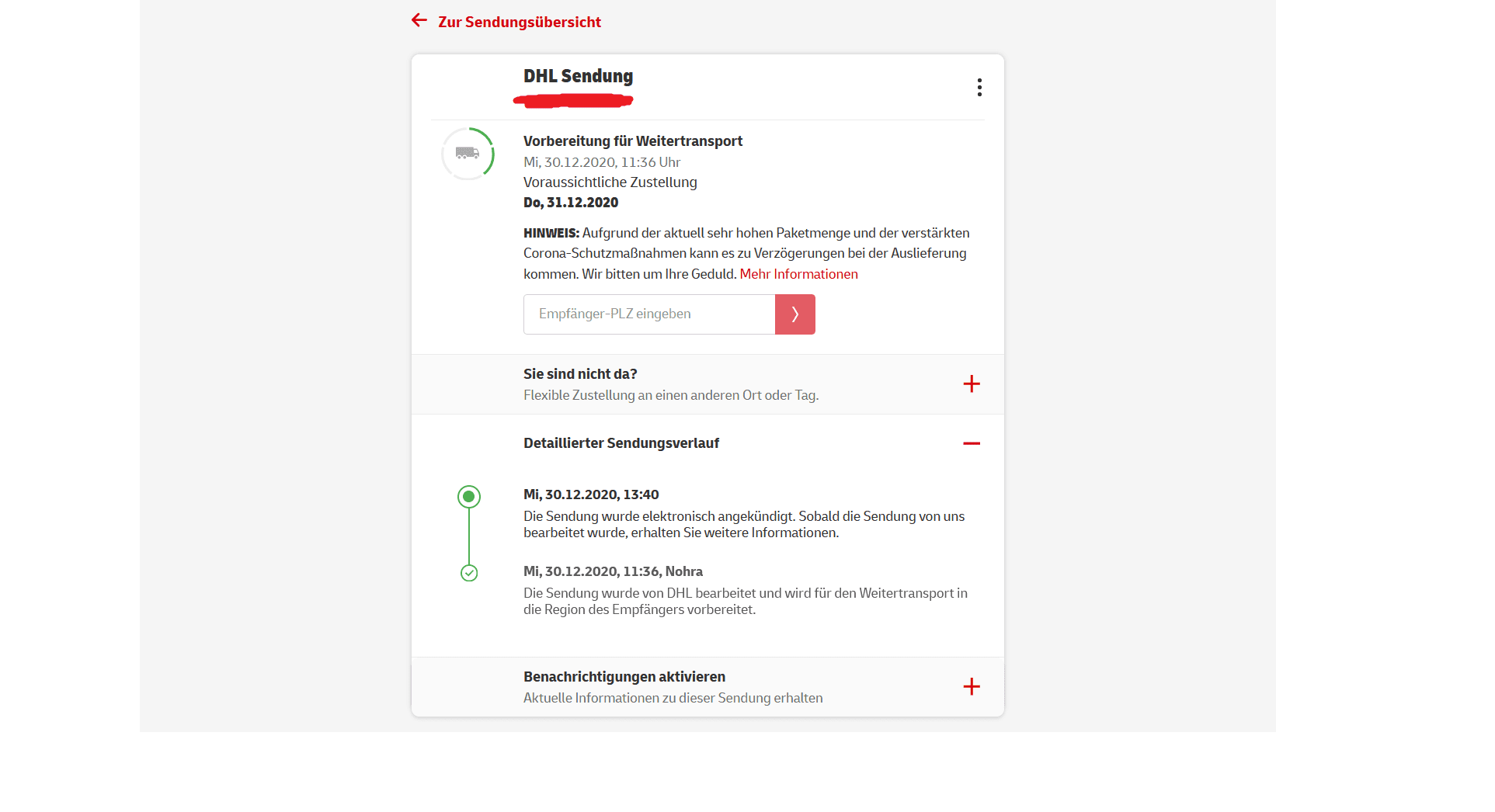The height and width of the screenshot is (812, 1495).
Task: Click Aktuelle Informationen zu dieser Sendung erhalten
Action: 673,698
